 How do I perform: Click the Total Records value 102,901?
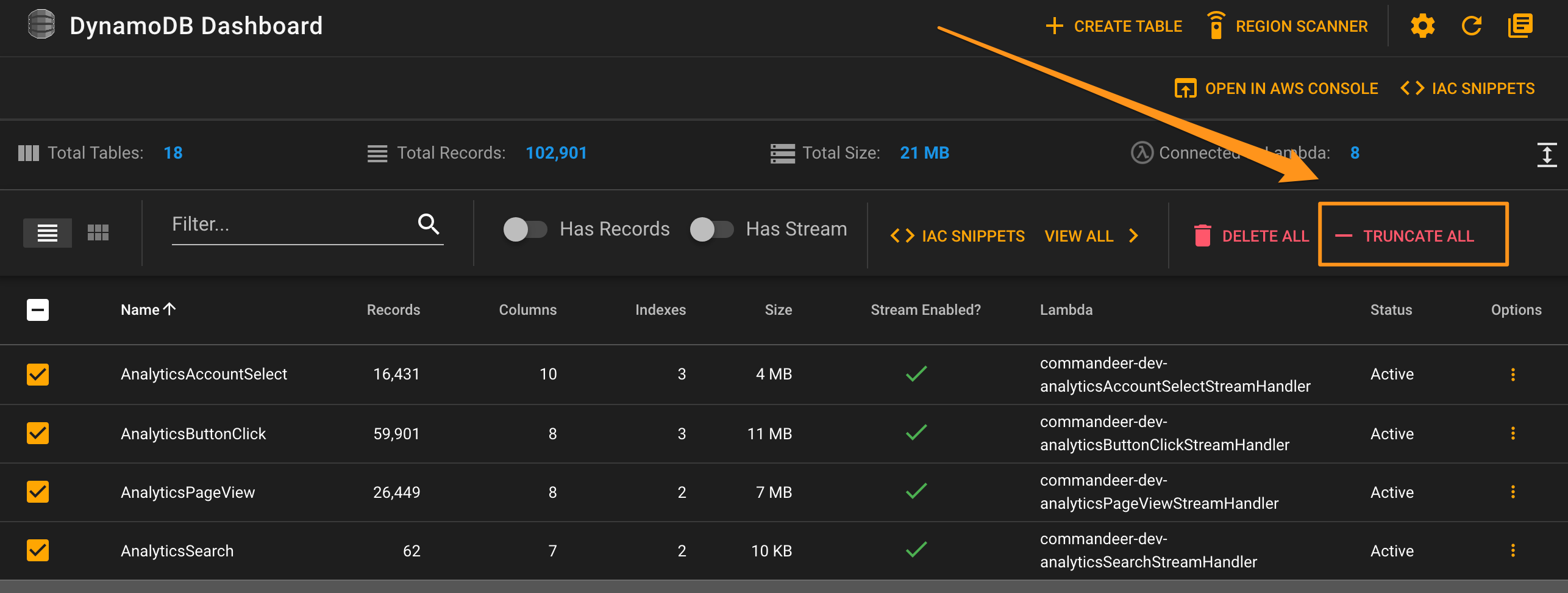coord(556,153)
